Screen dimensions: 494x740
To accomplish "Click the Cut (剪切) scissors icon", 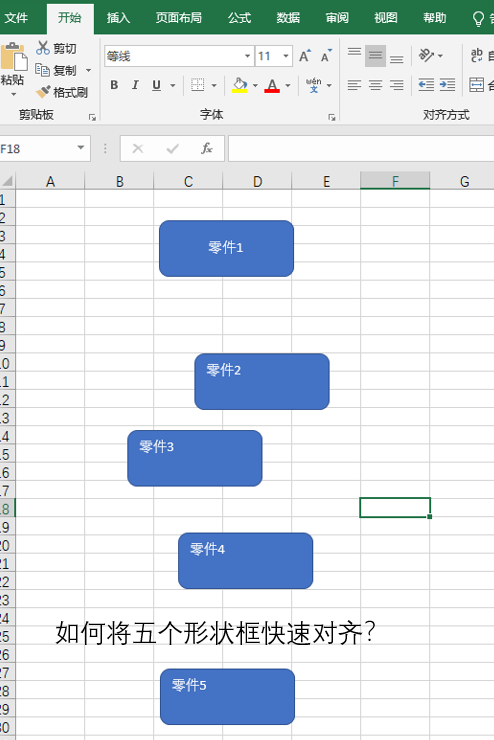I will [x=42, y=48].
